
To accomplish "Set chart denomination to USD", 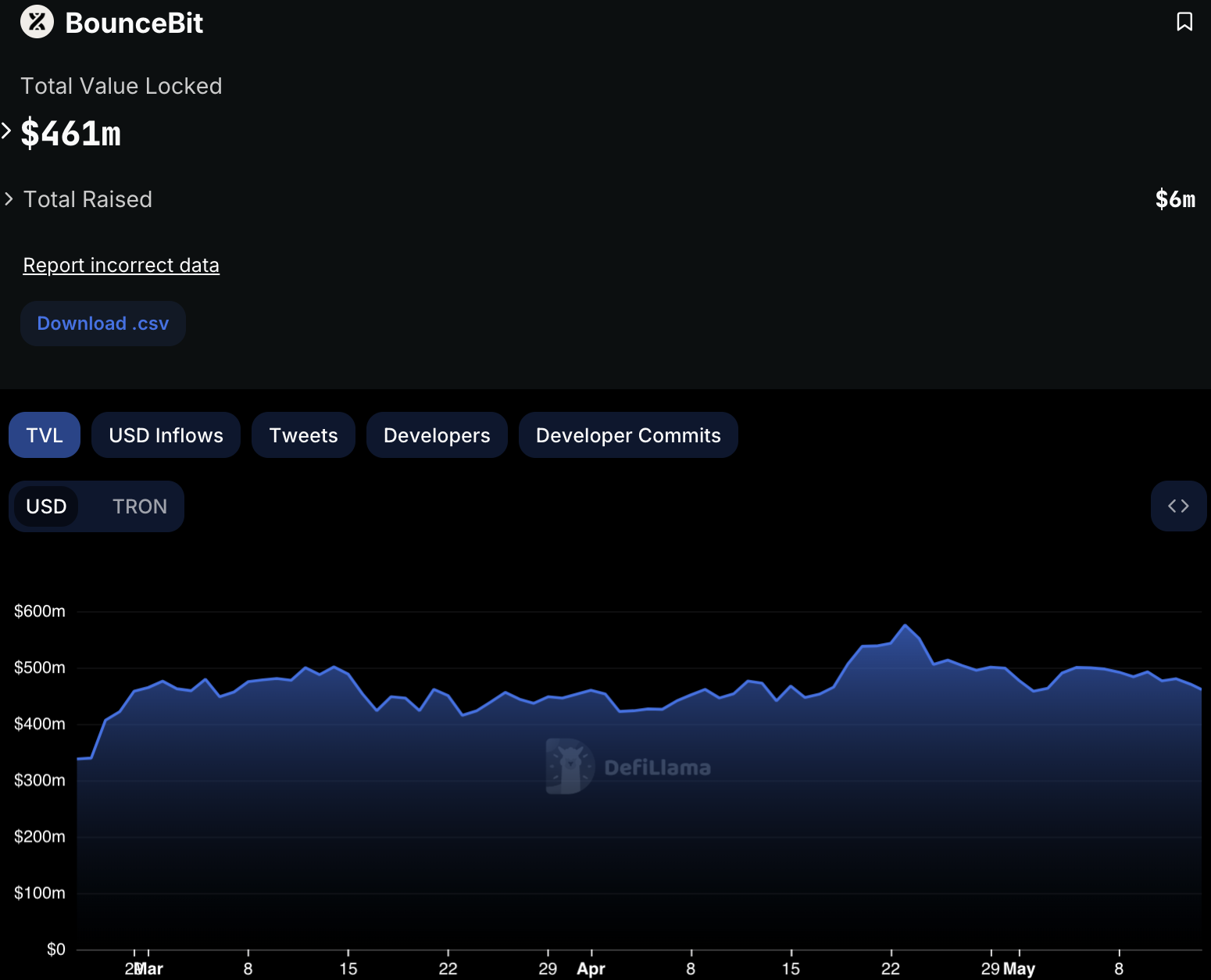I will pos(46,506).
